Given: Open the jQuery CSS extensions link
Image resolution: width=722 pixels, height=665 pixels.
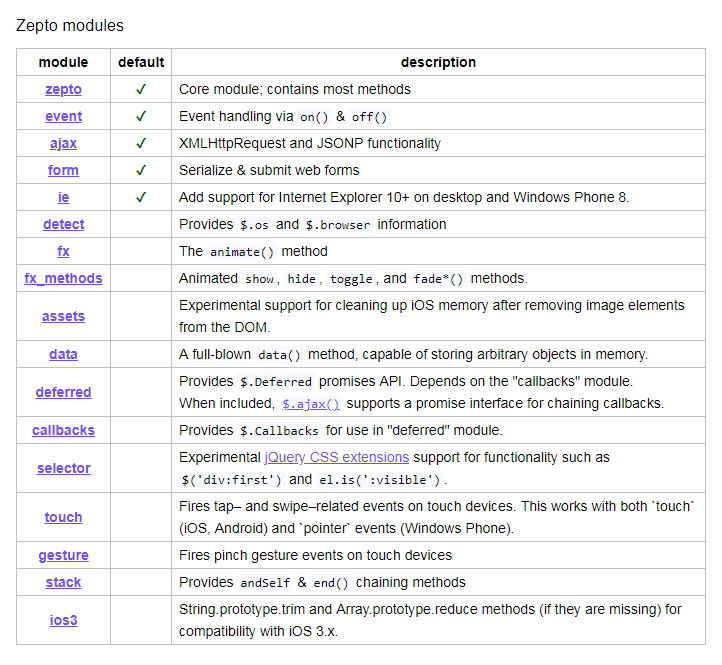Looking at the screenshot, I should click(336, 457).
